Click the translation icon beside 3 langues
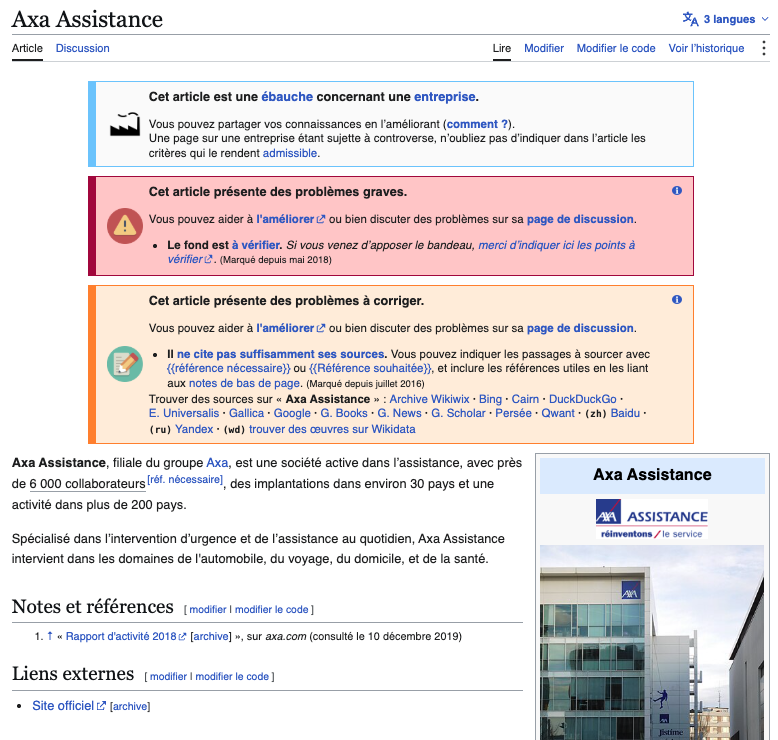The height and width of the screenshot is (740, 778). click(690, 19)
